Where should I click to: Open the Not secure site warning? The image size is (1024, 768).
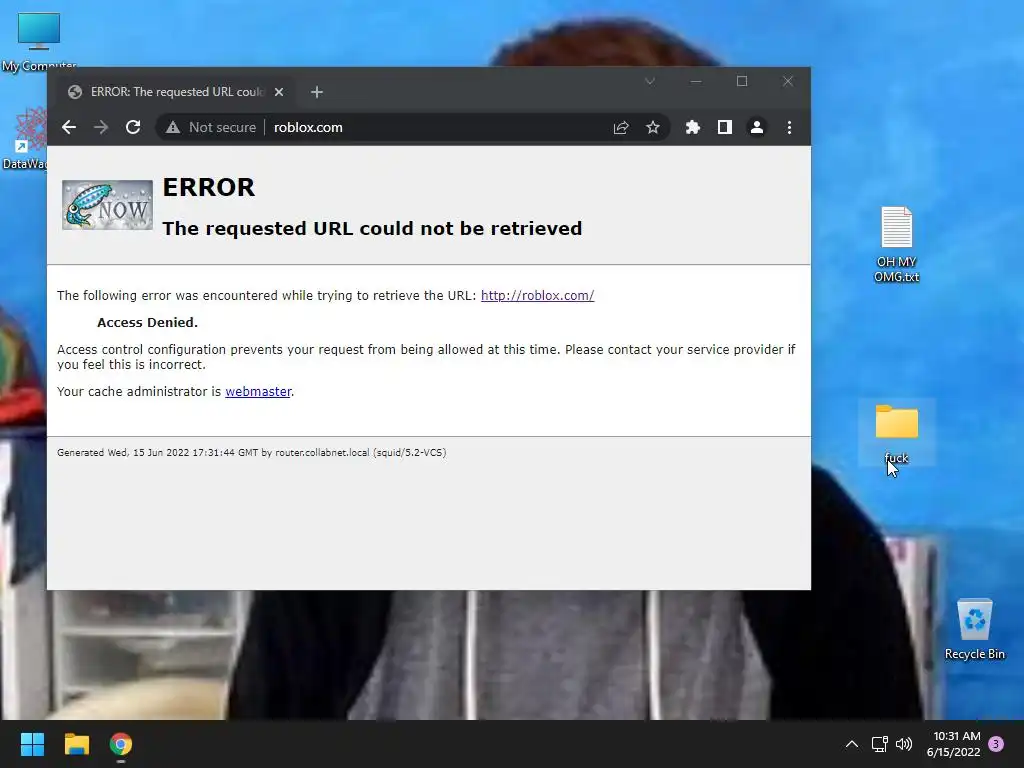tap(210, 127)
